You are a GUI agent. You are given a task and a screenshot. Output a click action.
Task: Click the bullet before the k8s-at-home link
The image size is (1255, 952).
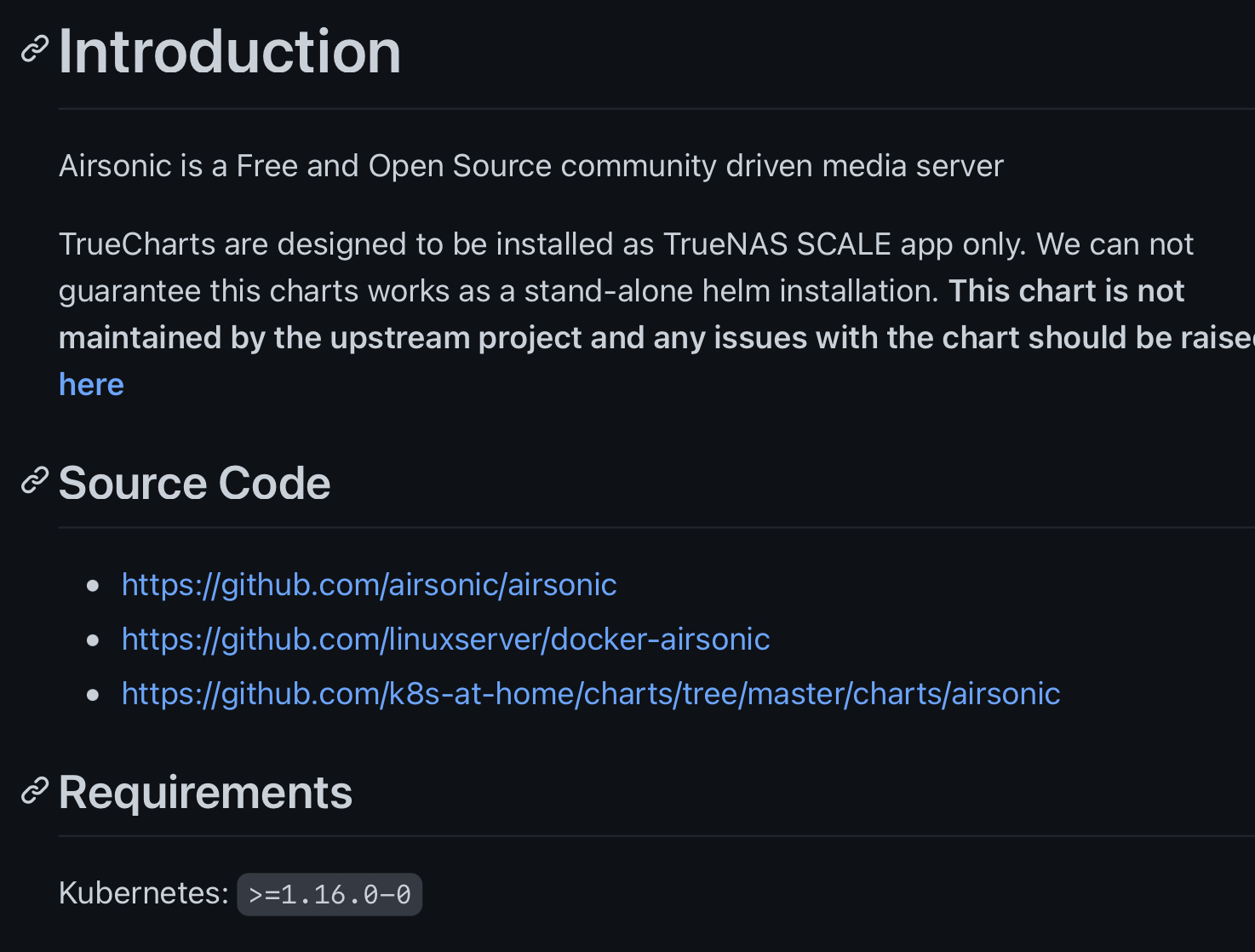coord(93,695)
